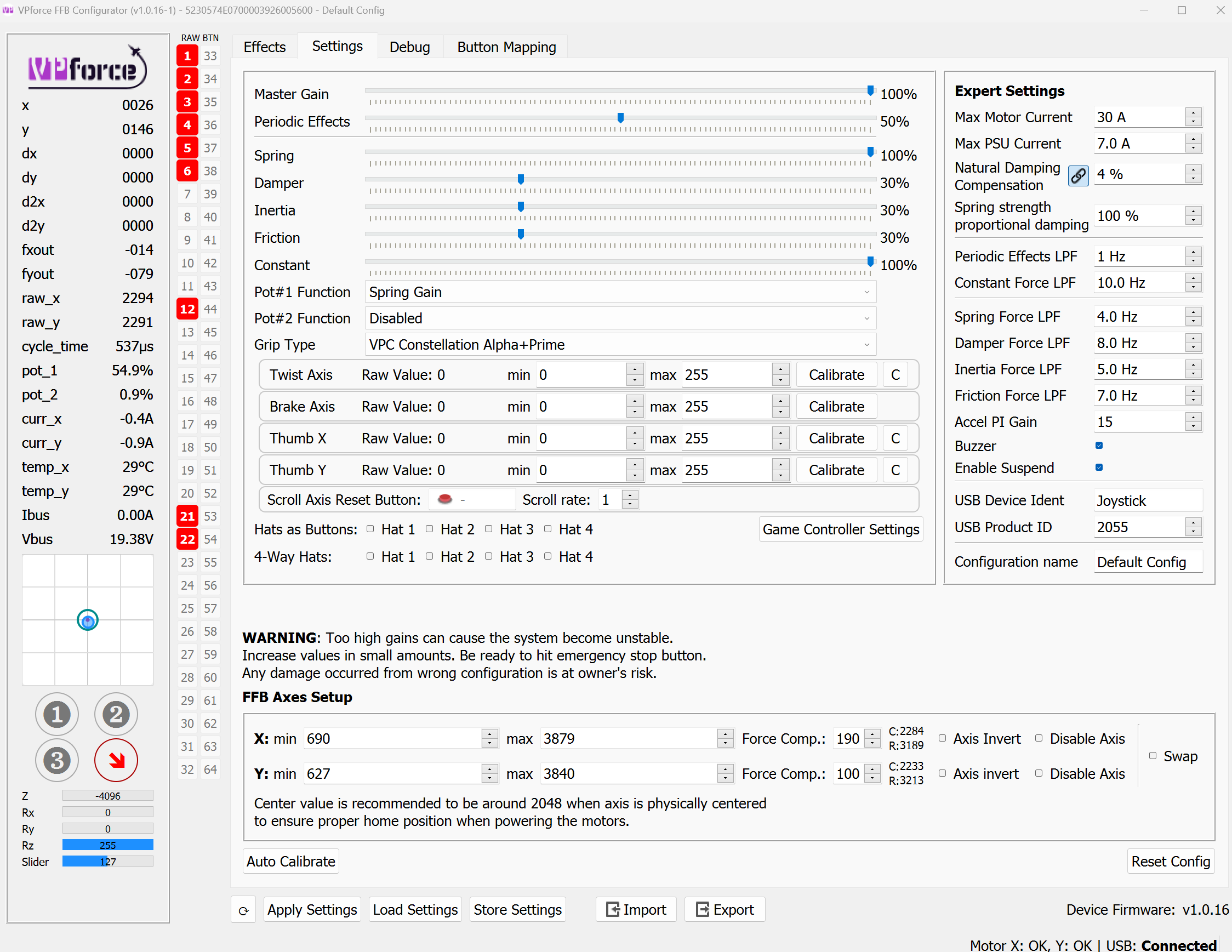Open the Grip Type dropdown
This screenshot has width=1232, height=952.
point(619,345)
